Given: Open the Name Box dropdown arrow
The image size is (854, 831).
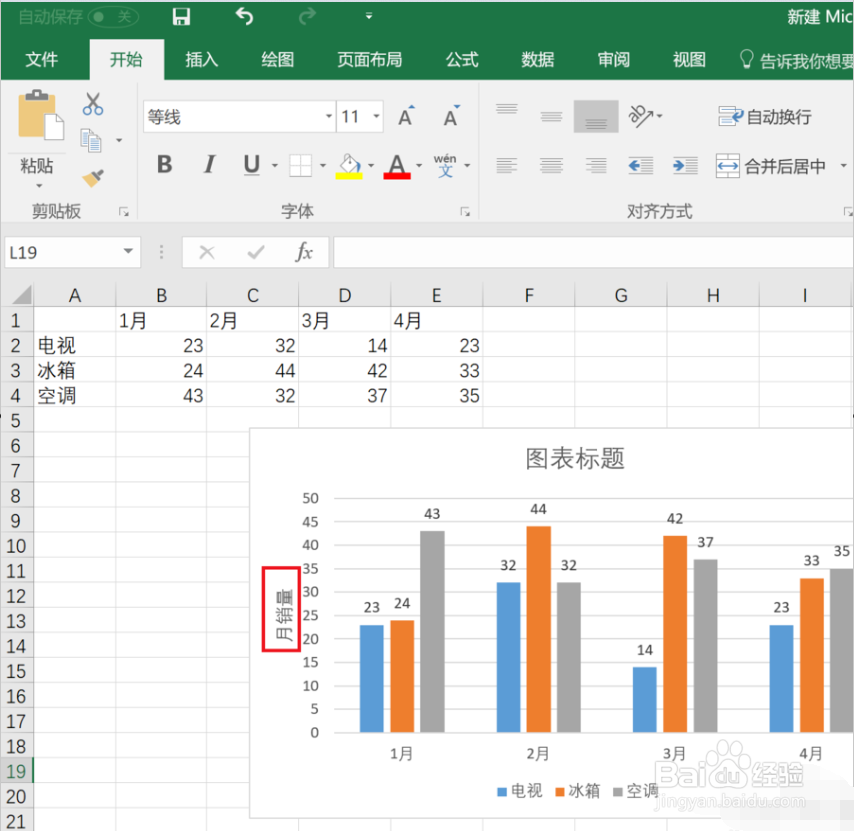Looking at the screenshot, I should tap(128, 252).
